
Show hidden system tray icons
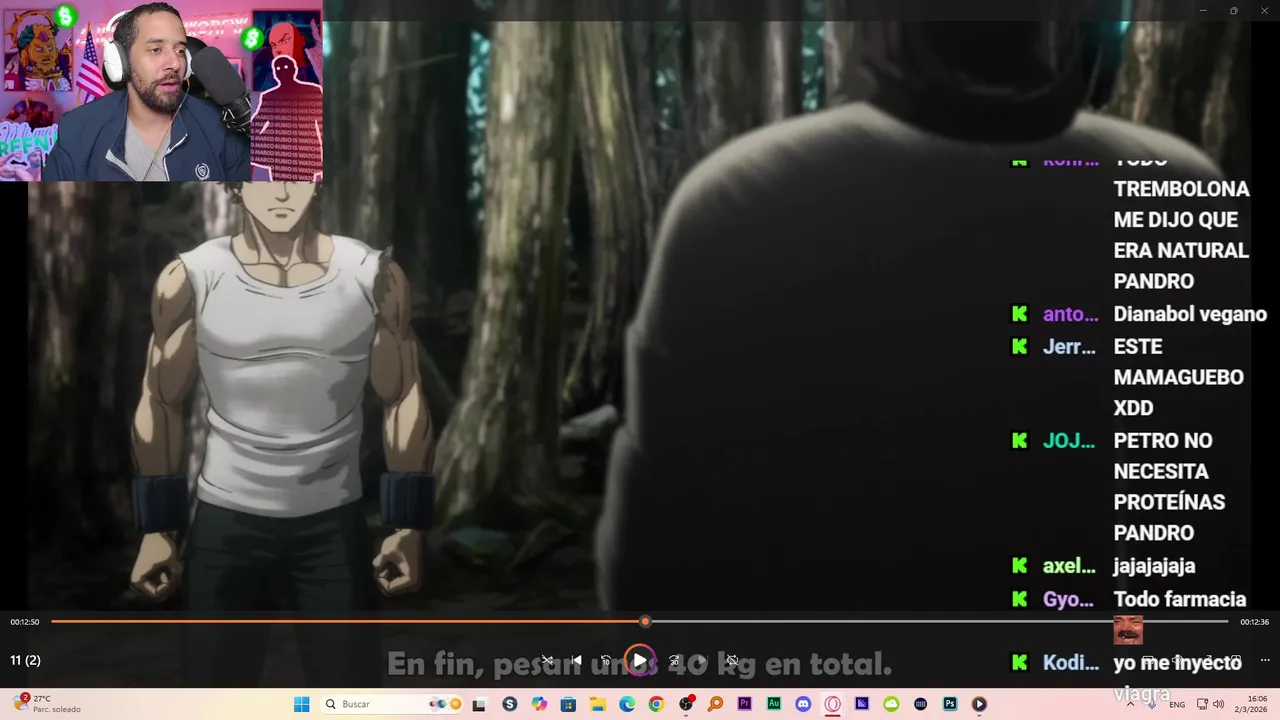pos(1131,704)
